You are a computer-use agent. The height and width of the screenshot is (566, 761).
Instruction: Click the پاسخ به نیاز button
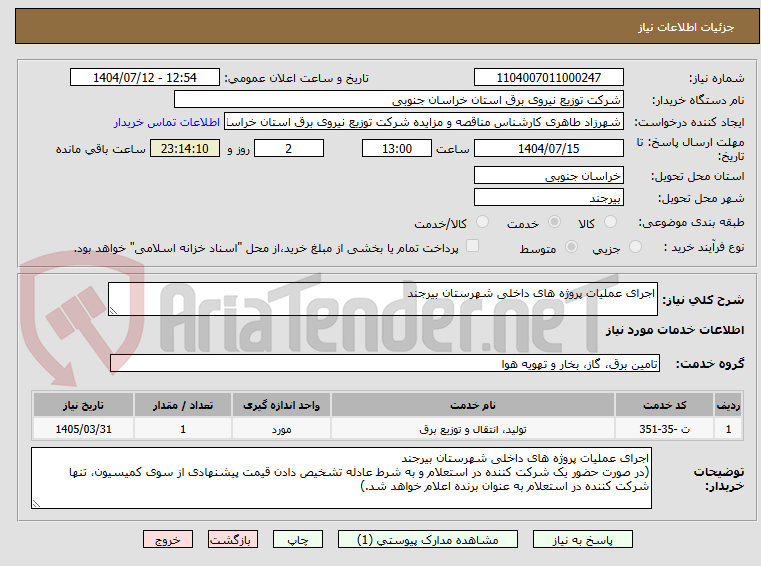[x=582, y=539]
